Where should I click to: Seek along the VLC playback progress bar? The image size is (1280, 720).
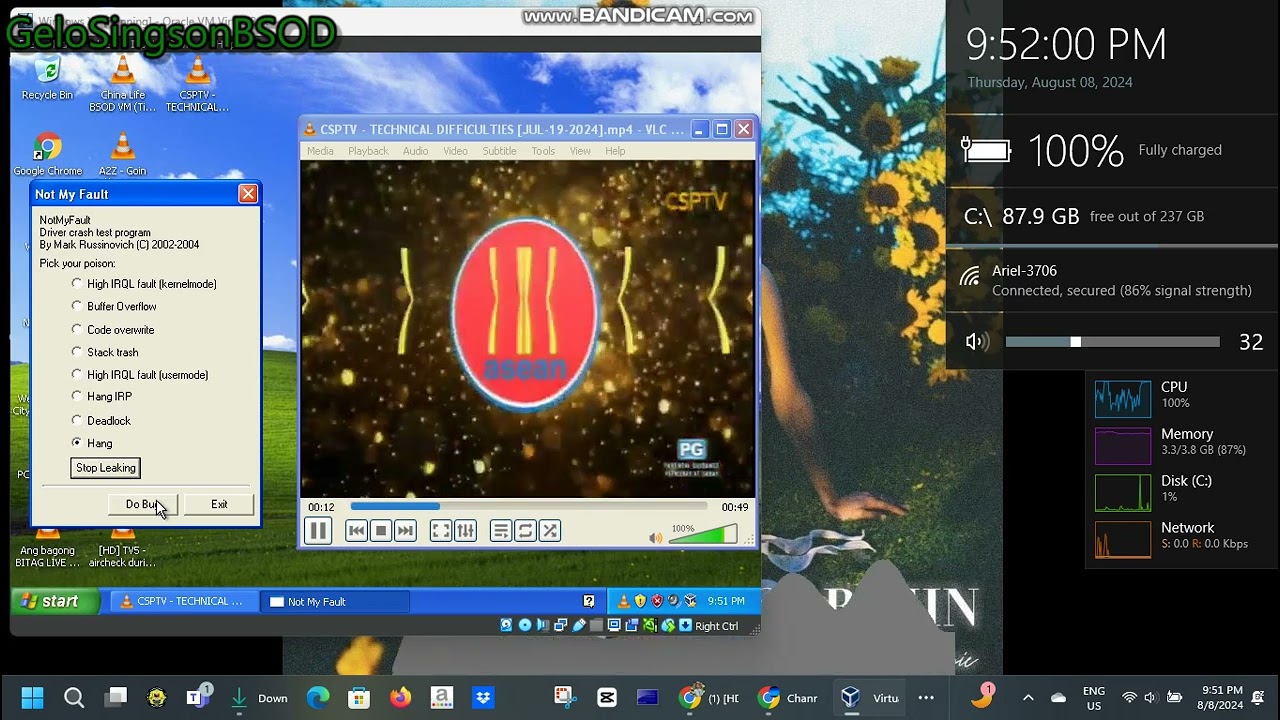[x=528, y=507]
